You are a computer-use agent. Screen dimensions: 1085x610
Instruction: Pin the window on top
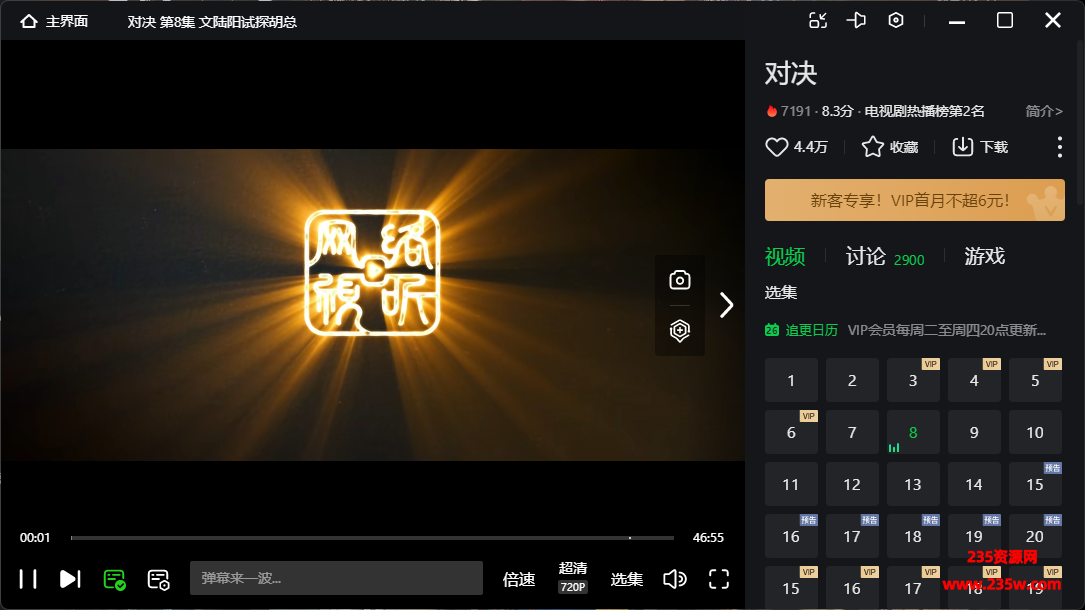point(857,21)
